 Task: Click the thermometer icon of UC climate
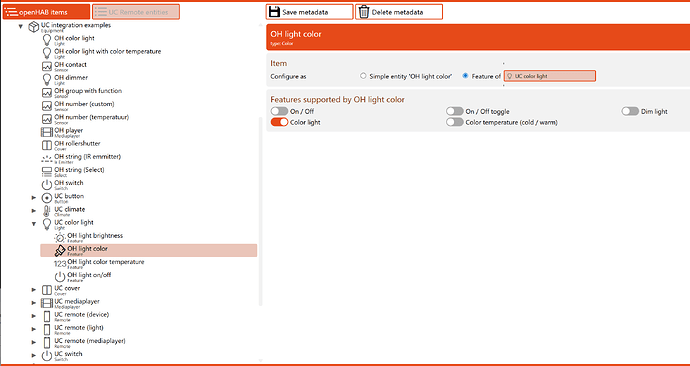[x=47, y=211]
